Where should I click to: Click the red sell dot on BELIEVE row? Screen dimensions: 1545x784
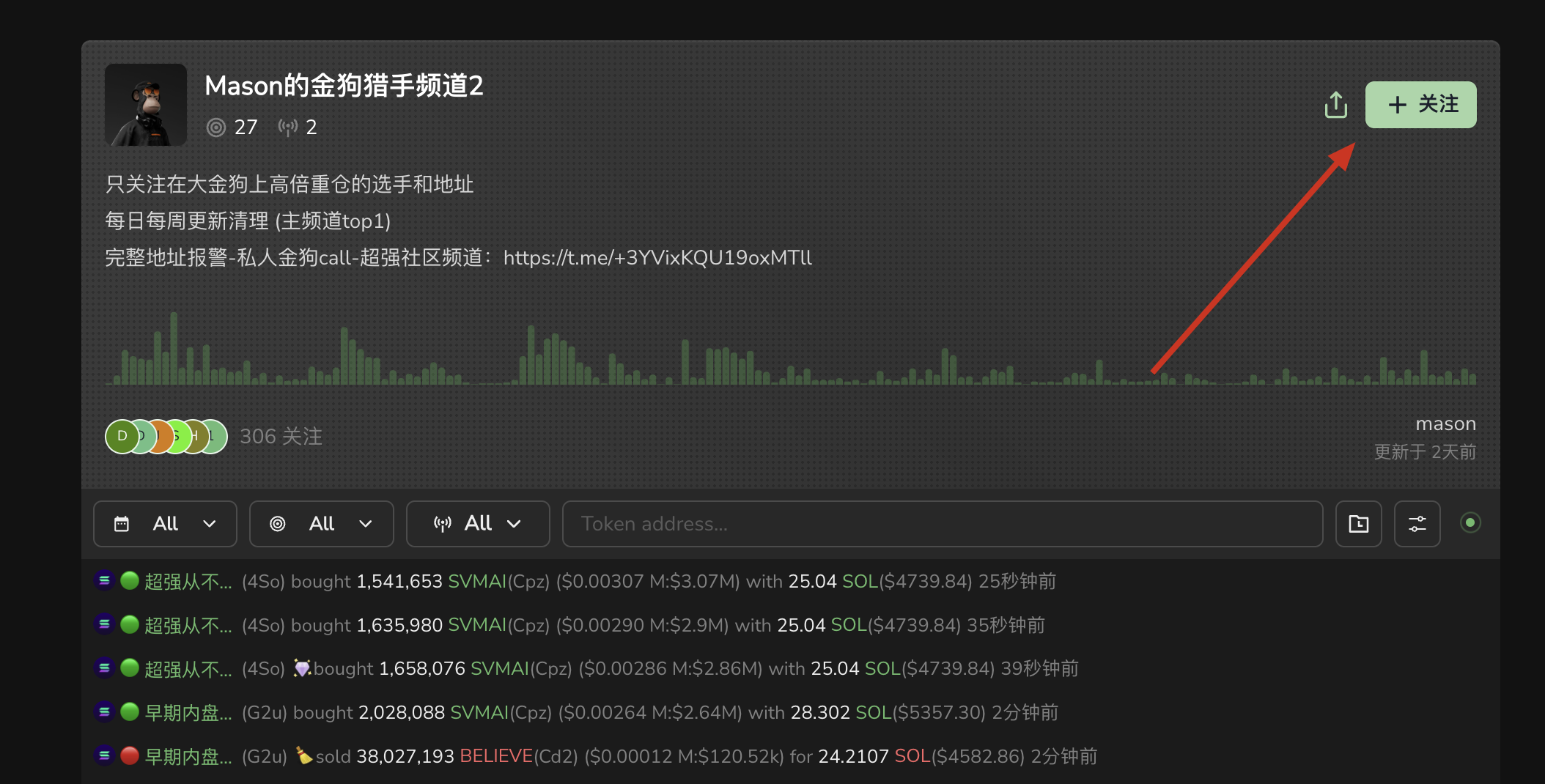click(x=130, y=755)
